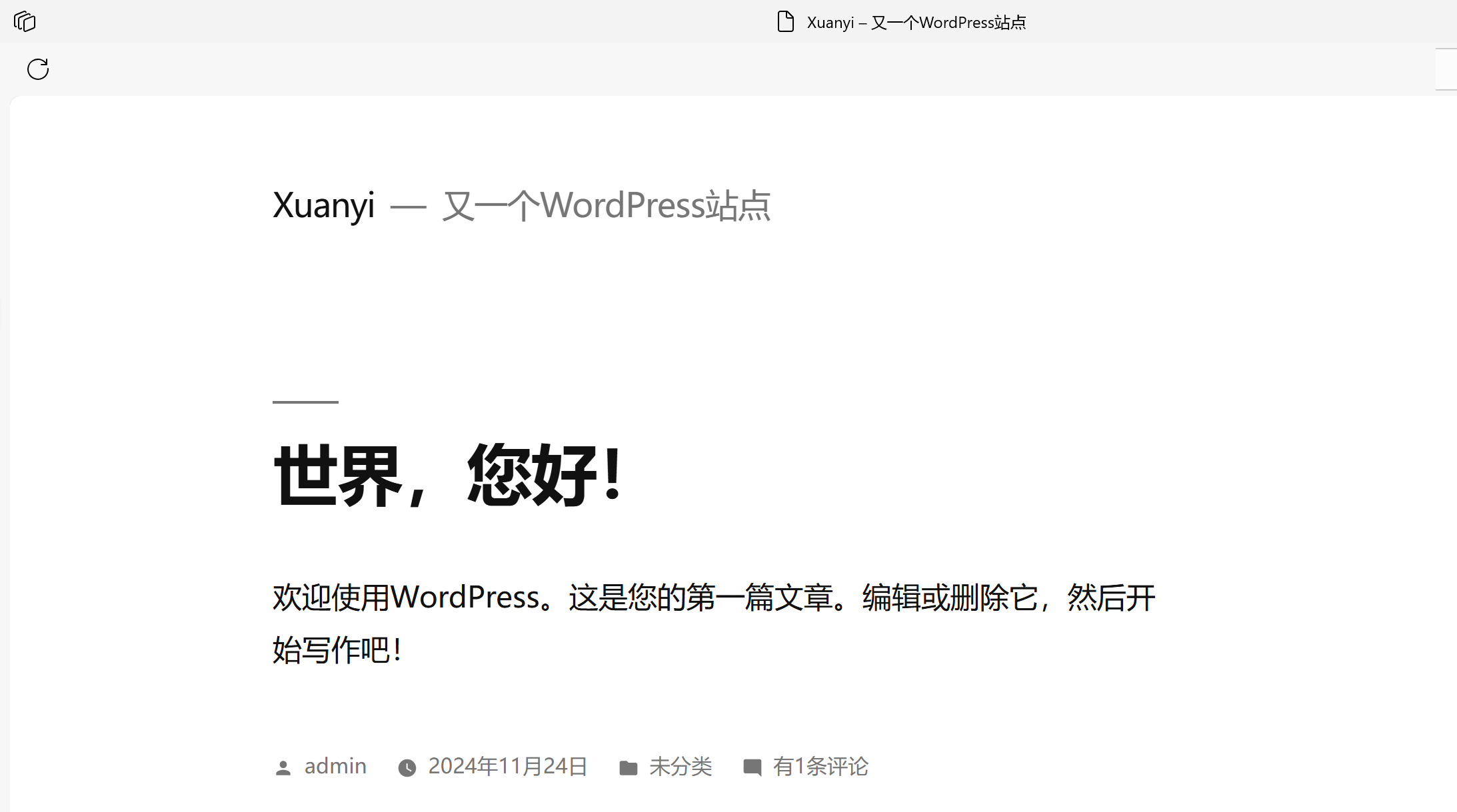This screenshot has height=812, width=1457.
Task: Open the Xuanyi site title link
Action: (x=324, y=205)
